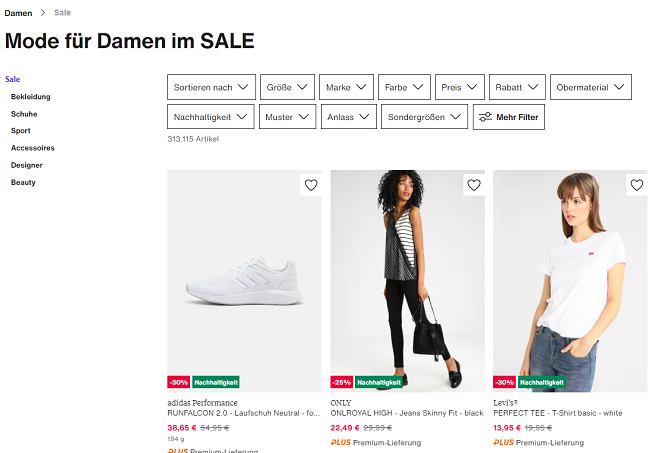This screenshot has height=453, width=670.
Task: Expand the Farbe color filter
Action: point(405,87)
